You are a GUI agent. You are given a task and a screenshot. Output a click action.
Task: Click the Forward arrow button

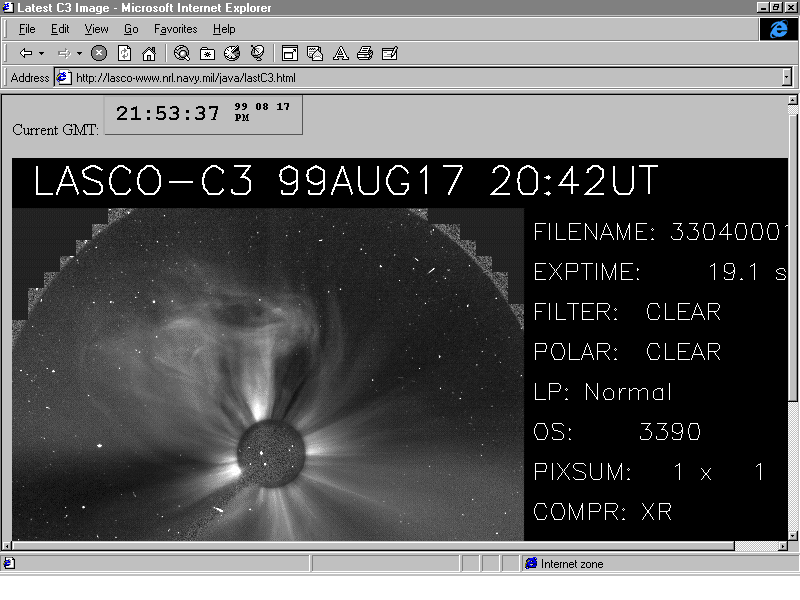(x=63, y=53)
